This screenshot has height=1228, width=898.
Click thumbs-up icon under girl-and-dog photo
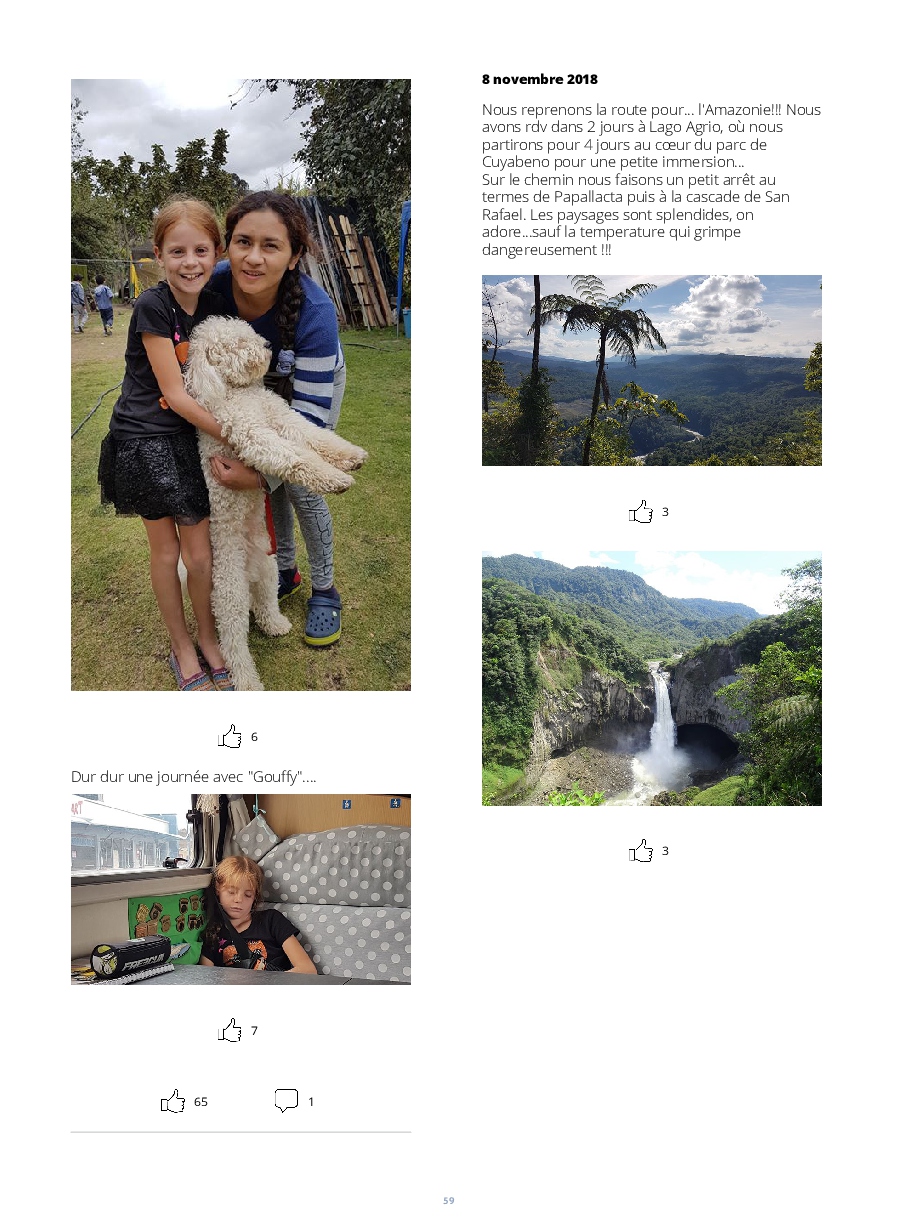pyautogui.click(x=230, y=737)
